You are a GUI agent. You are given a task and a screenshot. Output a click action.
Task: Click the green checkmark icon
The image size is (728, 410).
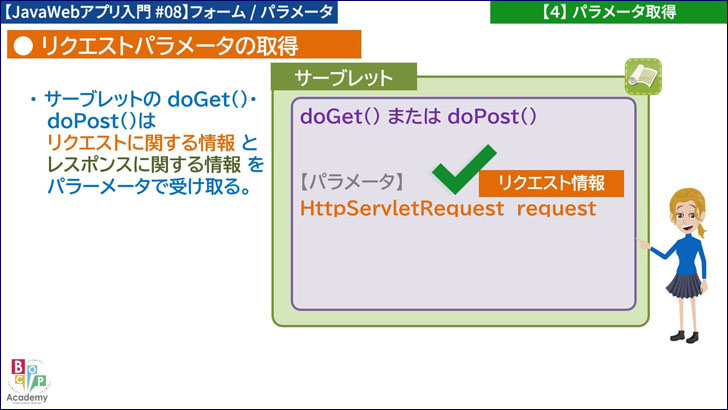pos(463,169)
